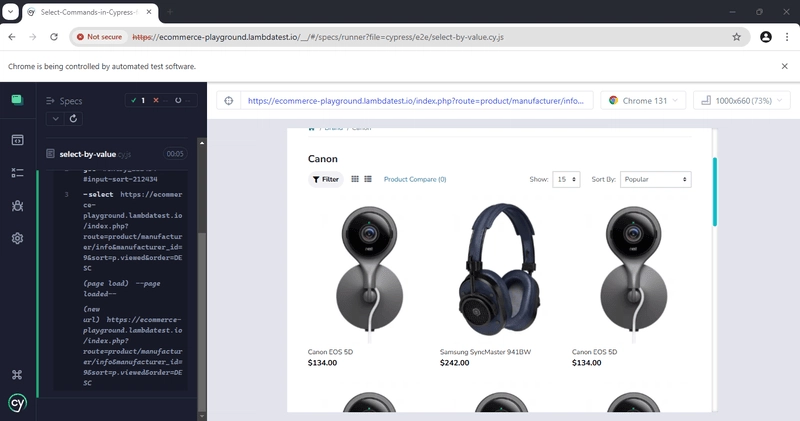
Task: Open the Cypress Specs page icon in sidebar
Action: (x=17, y=140)
